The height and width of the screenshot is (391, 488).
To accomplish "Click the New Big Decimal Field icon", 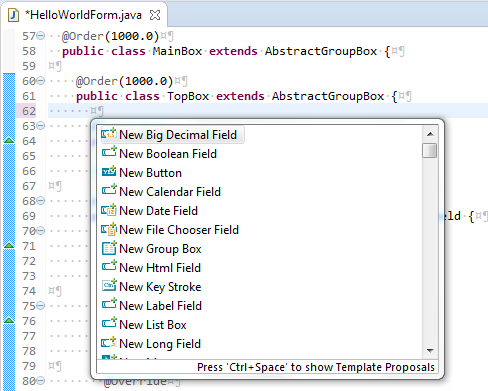I will pos(109,134).
